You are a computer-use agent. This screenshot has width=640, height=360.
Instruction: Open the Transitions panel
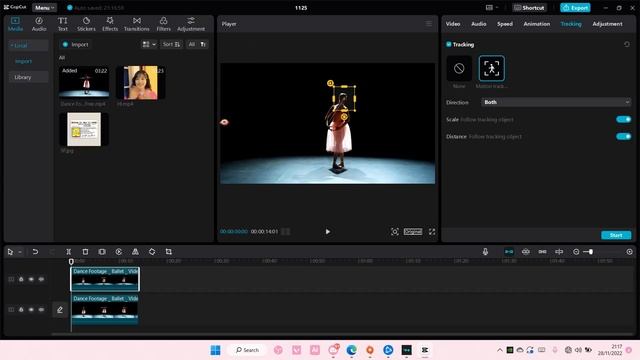click(137, 24)
